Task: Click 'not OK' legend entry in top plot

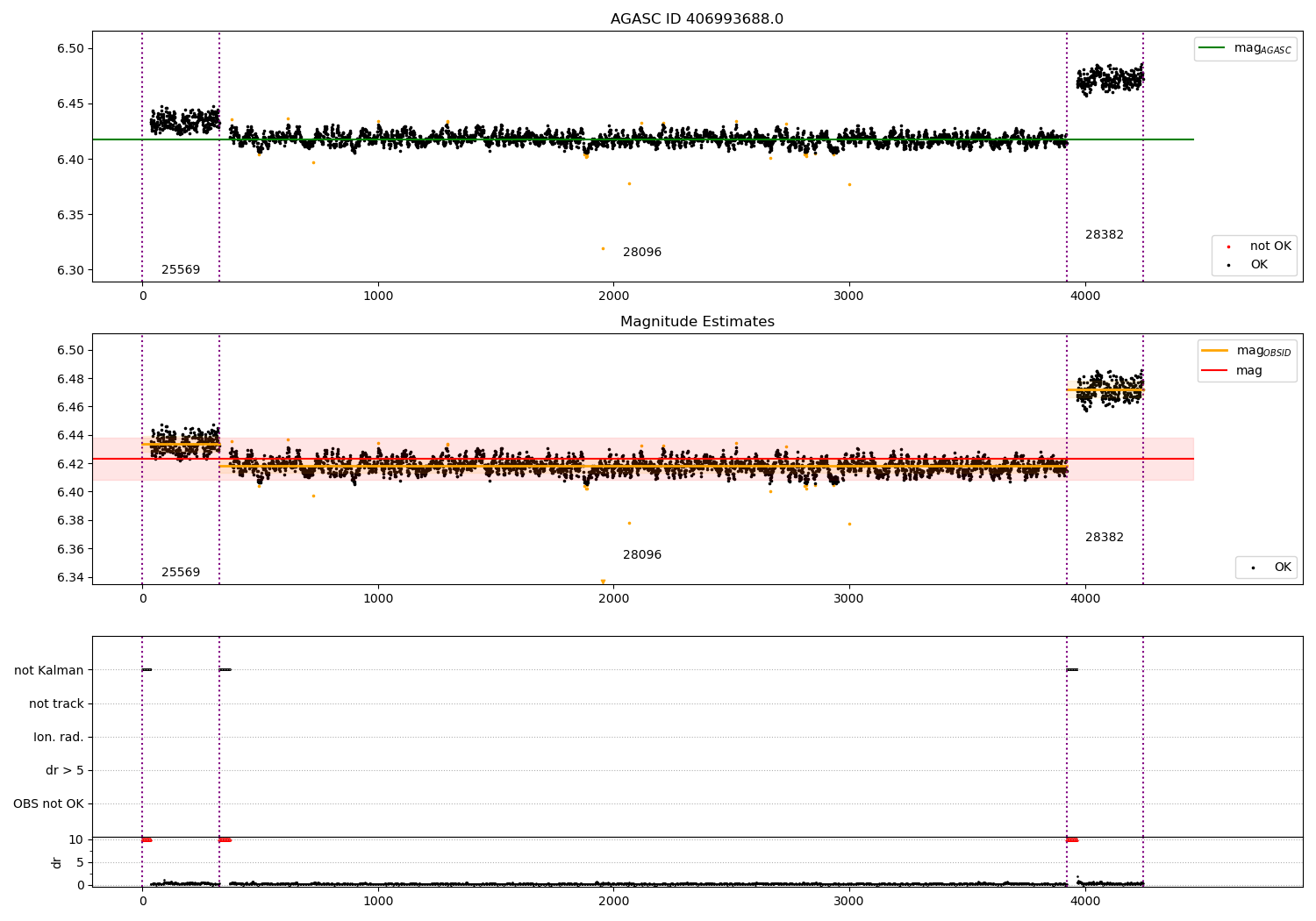Action: [1259, 246]
